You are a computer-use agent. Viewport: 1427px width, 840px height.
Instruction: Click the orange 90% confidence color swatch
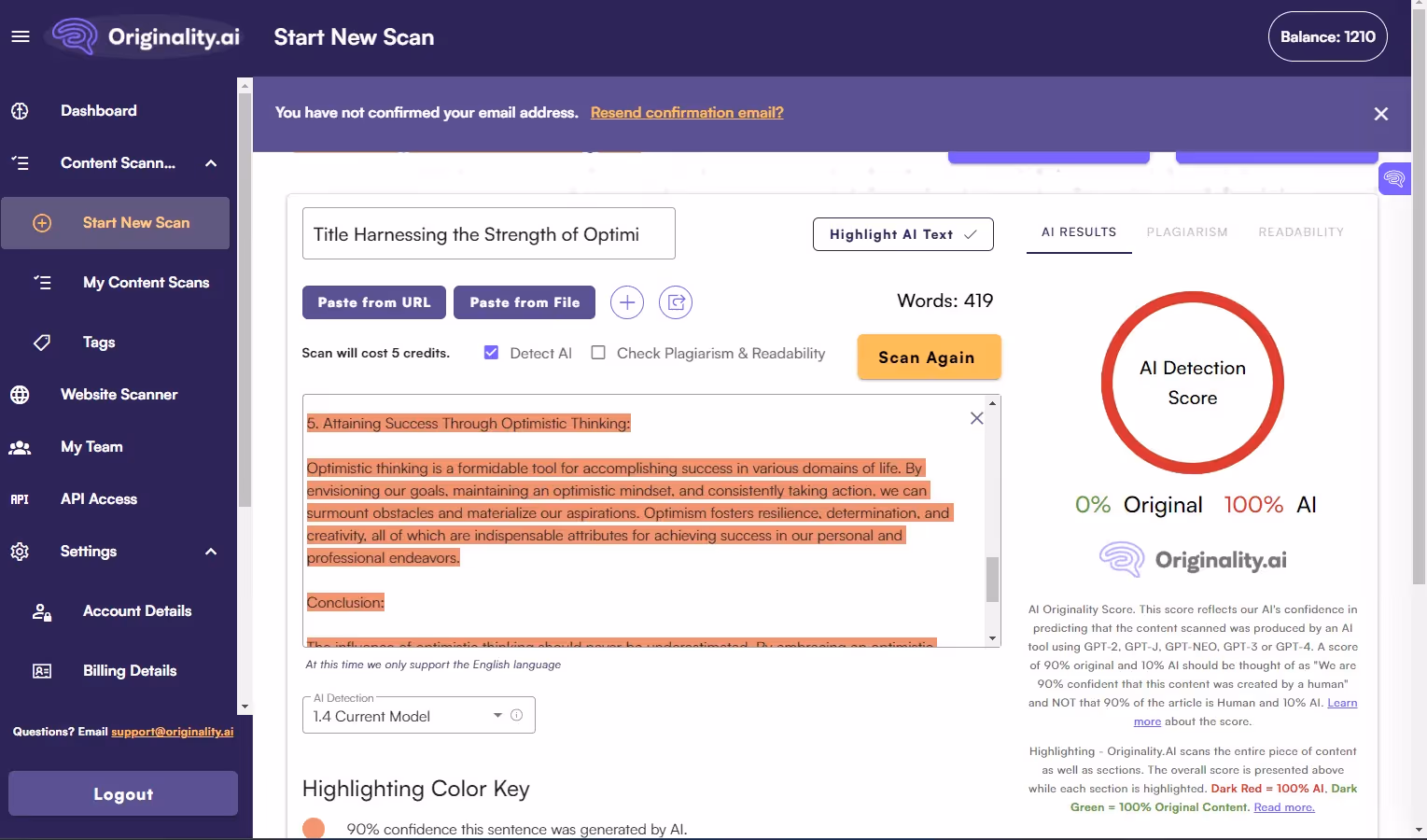[x=314, y=828]
